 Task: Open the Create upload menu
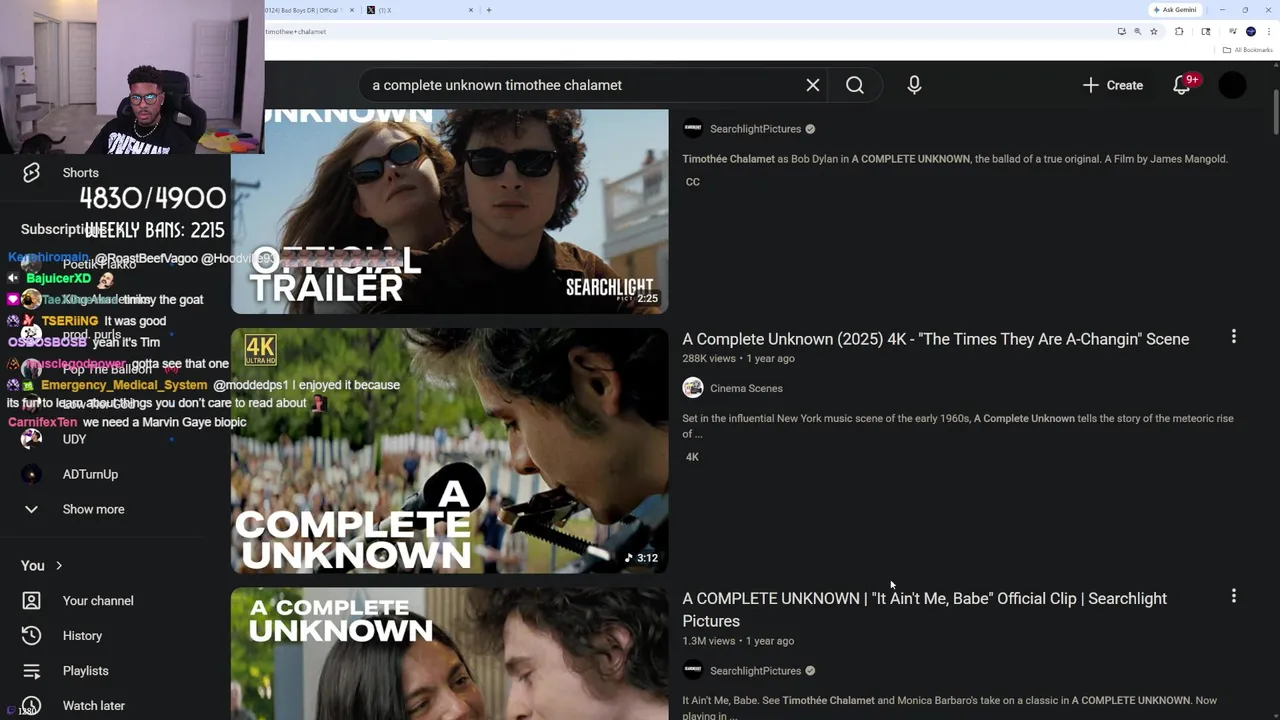pos(1113,85)
